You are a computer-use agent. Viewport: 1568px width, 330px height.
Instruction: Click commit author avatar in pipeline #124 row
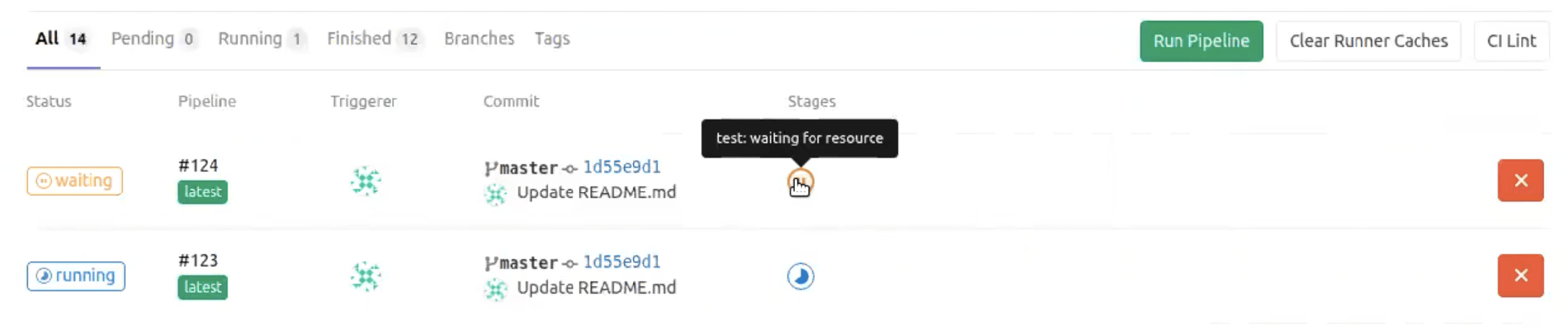click(x=495, y=194)
